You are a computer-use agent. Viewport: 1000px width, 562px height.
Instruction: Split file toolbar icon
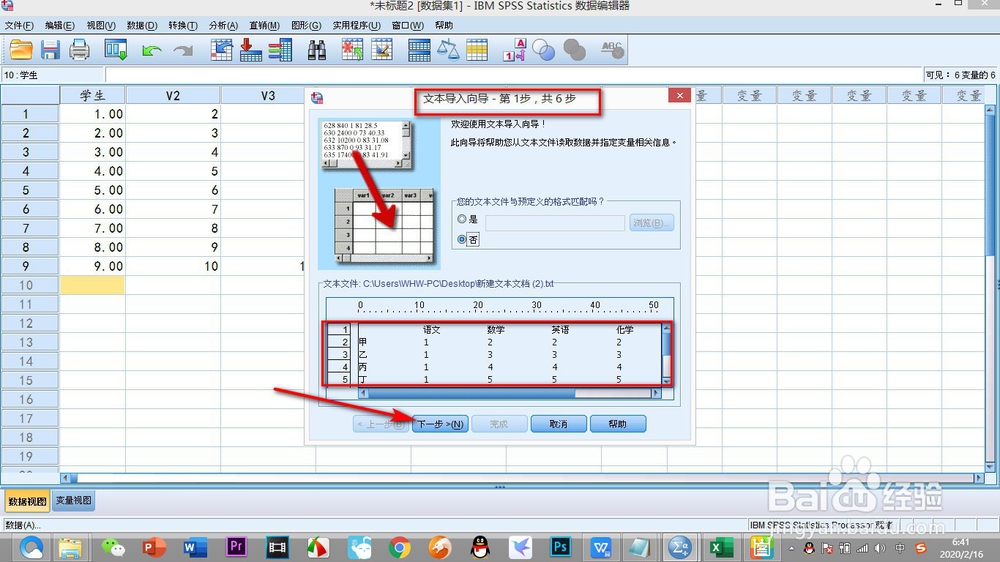pos(419,50)
